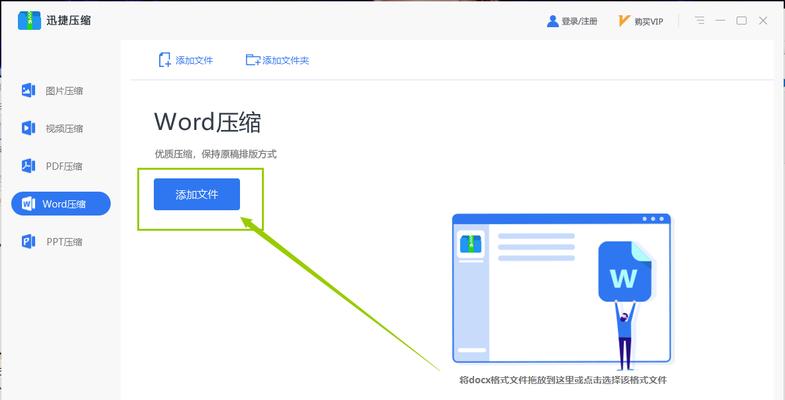The height and width of the screenshot is (400, 785).
Task: Click the Word document illustration drop area
Action: [x=561, y=291]
